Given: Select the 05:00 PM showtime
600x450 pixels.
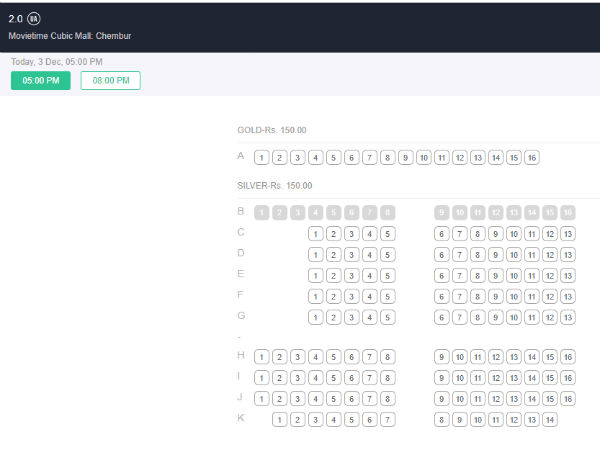Looking at the screenshot, I should (40, 81).
